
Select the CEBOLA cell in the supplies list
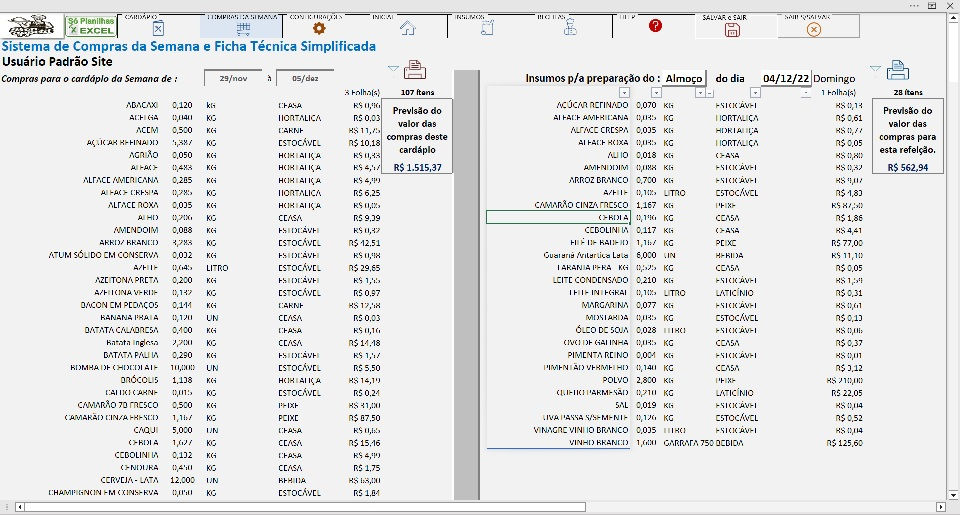coord(558,217)
